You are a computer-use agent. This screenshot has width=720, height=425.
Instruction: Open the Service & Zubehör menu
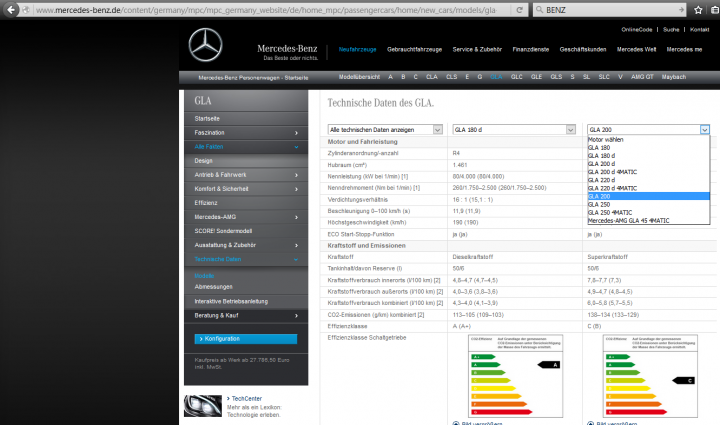[477, 50]
